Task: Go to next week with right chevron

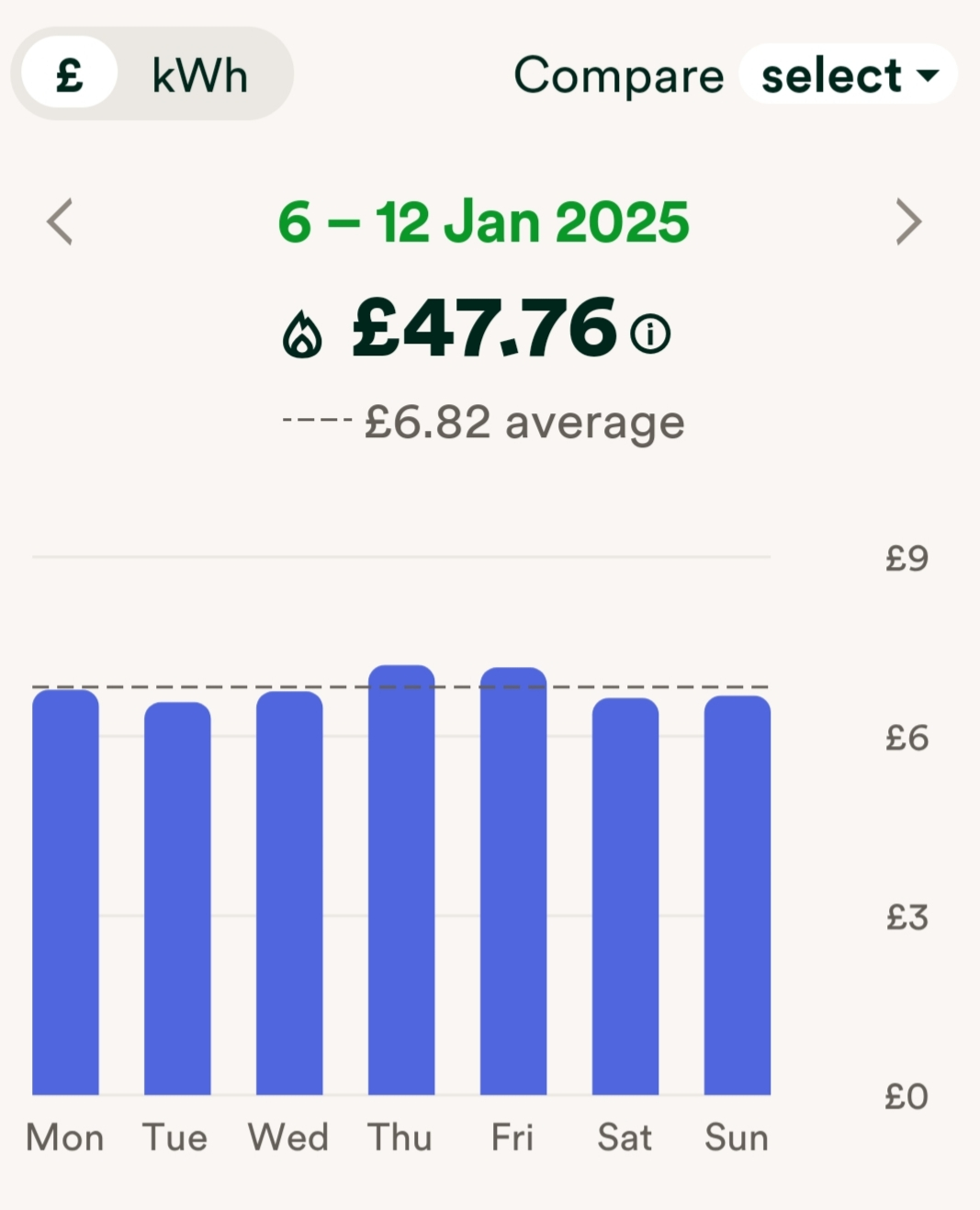Action: click(x=907, y=222)
